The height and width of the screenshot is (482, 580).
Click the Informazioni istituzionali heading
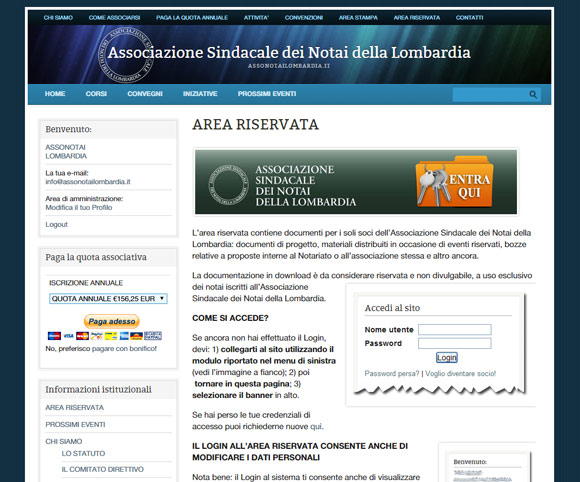(x=98, y=390)
